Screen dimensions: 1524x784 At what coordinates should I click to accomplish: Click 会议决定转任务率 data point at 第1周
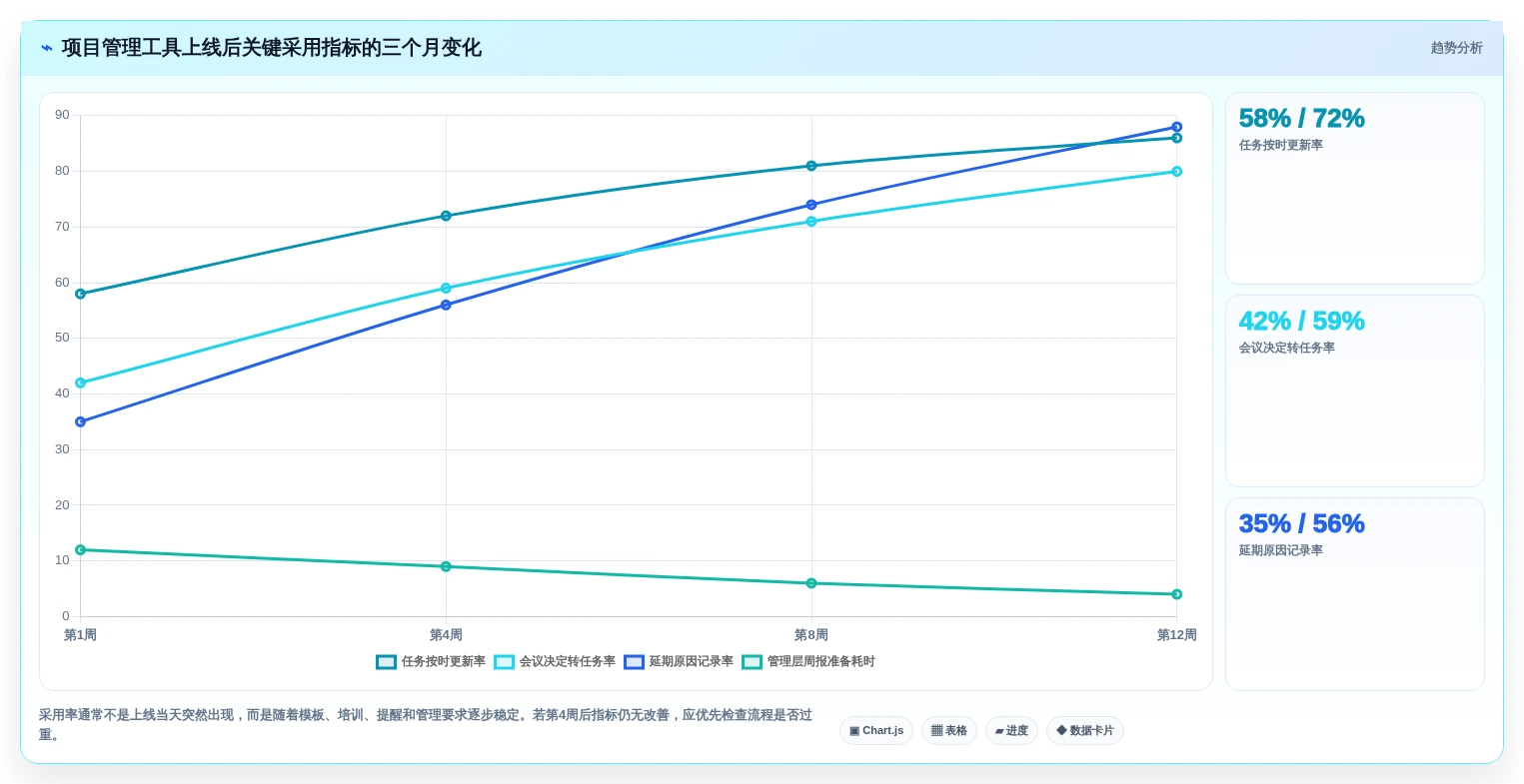tap(81, 383)
